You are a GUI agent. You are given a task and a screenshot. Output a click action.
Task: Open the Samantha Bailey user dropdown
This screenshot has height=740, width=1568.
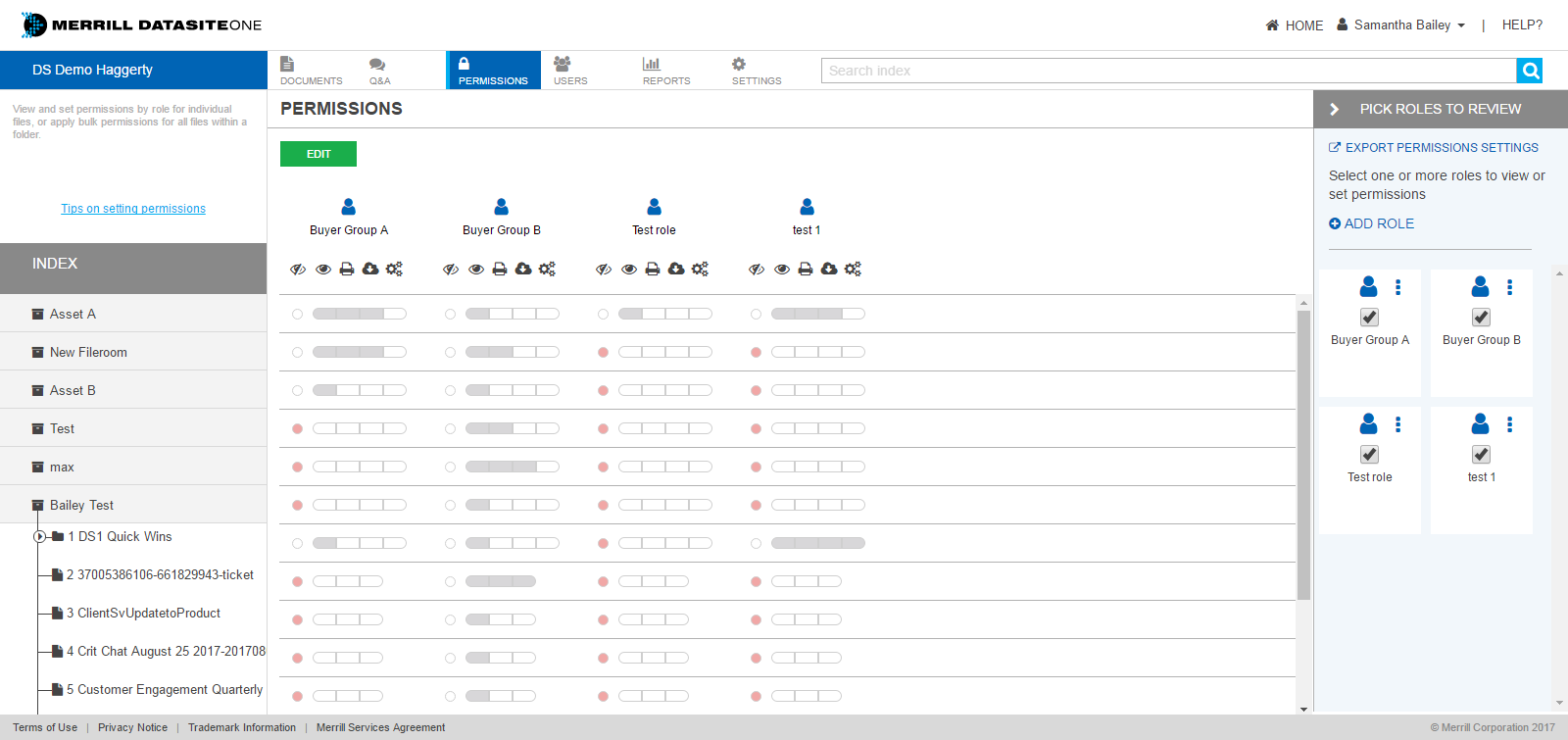pos(1401,25)
